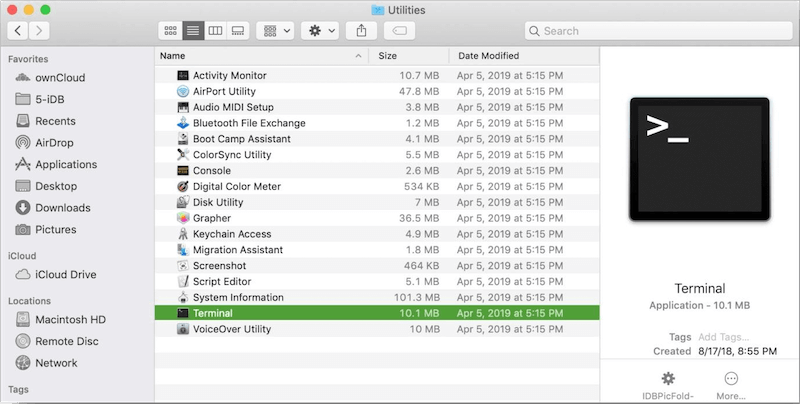Image resolution: width=800 pixels, height=404 pixels.
Task: Switch to icon view
Action: (170, 31)
